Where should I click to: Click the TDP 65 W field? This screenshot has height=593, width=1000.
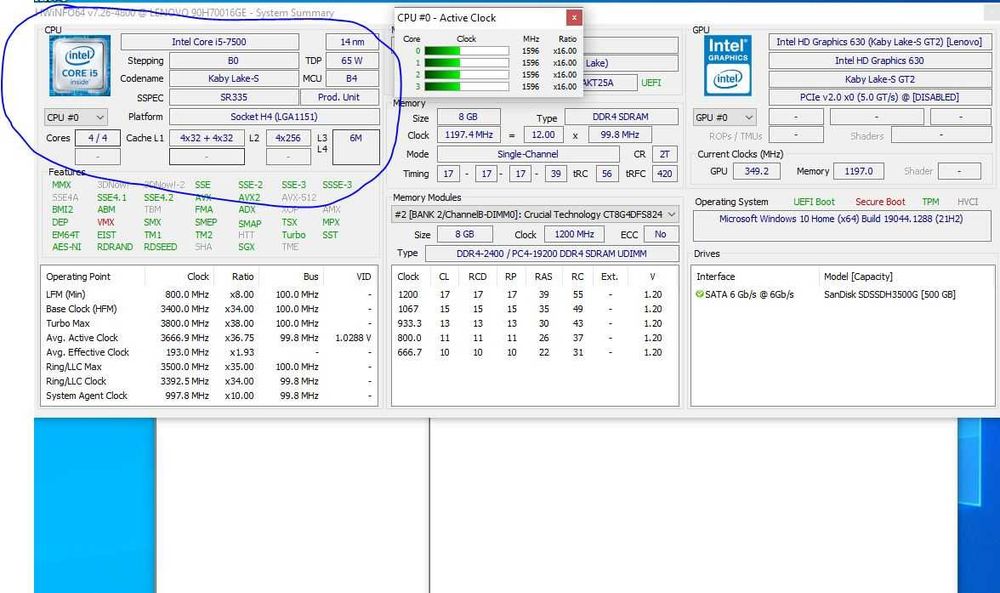(352, 61)
